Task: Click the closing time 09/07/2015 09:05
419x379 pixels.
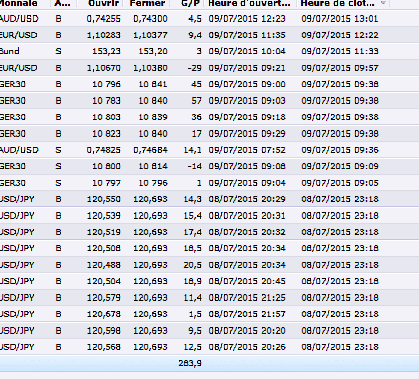Action: [340, 183]
